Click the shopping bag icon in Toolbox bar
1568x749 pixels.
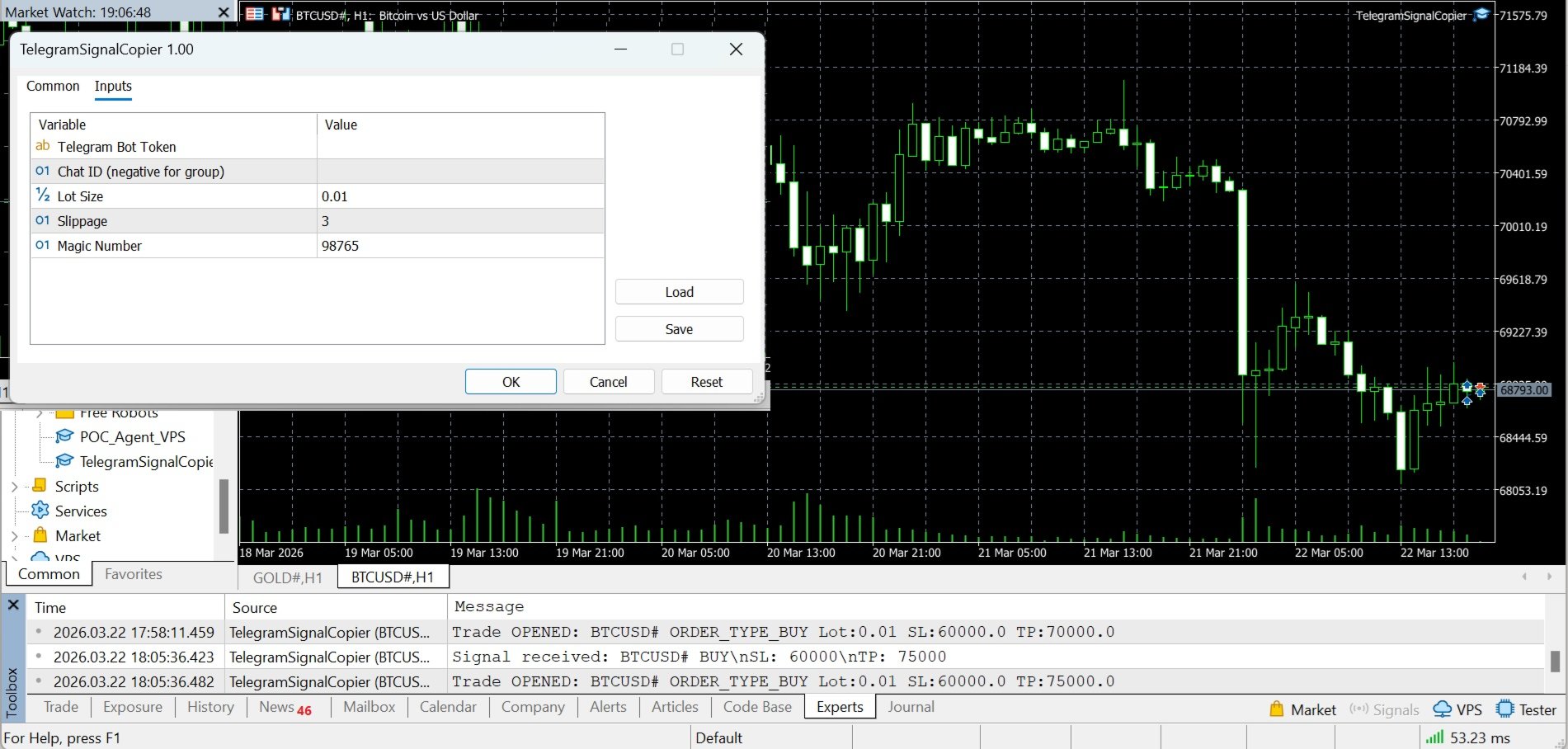pos(1277,709)
